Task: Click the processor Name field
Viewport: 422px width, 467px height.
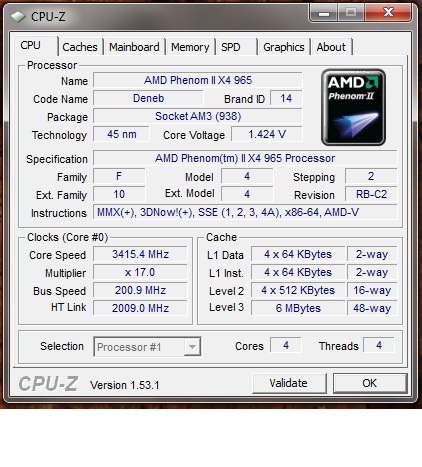Action: (x=198, y=80)
